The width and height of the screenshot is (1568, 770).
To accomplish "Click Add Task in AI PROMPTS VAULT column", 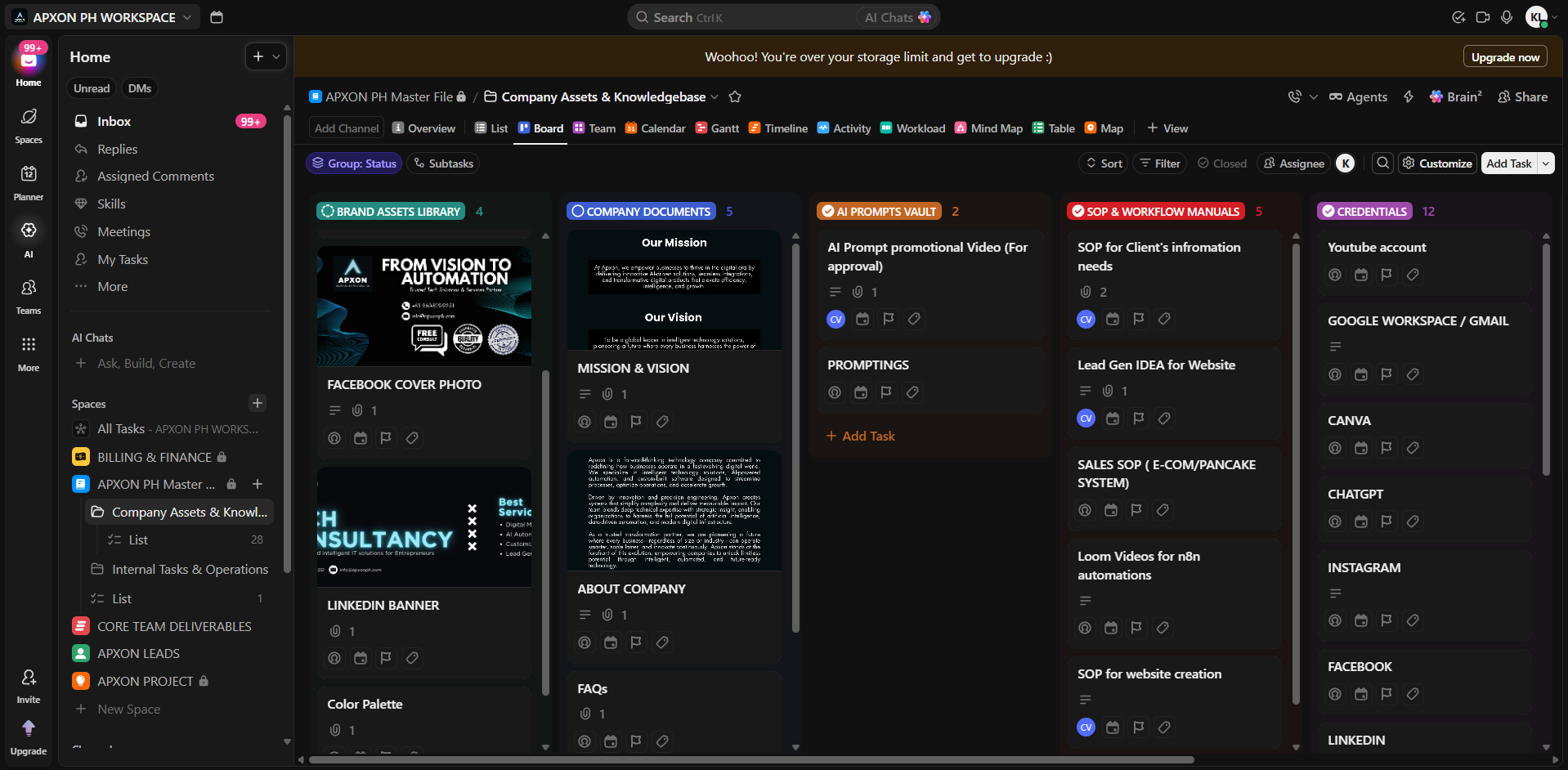I will (860, 436).
